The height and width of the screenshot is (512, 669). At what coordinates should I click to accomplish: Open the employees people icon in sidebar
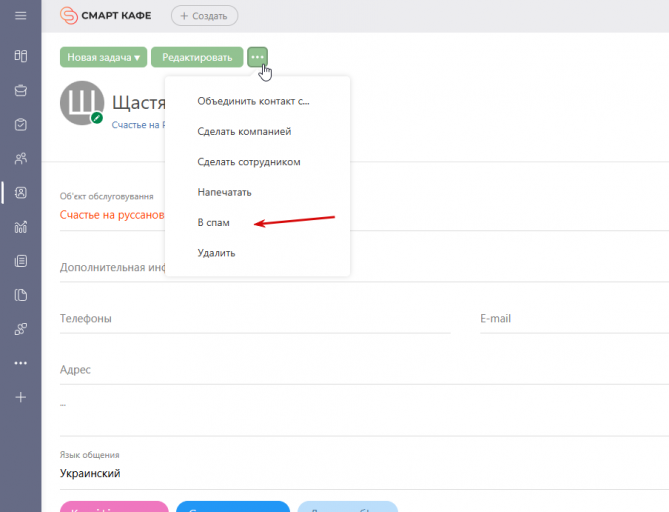pos(20,158)
